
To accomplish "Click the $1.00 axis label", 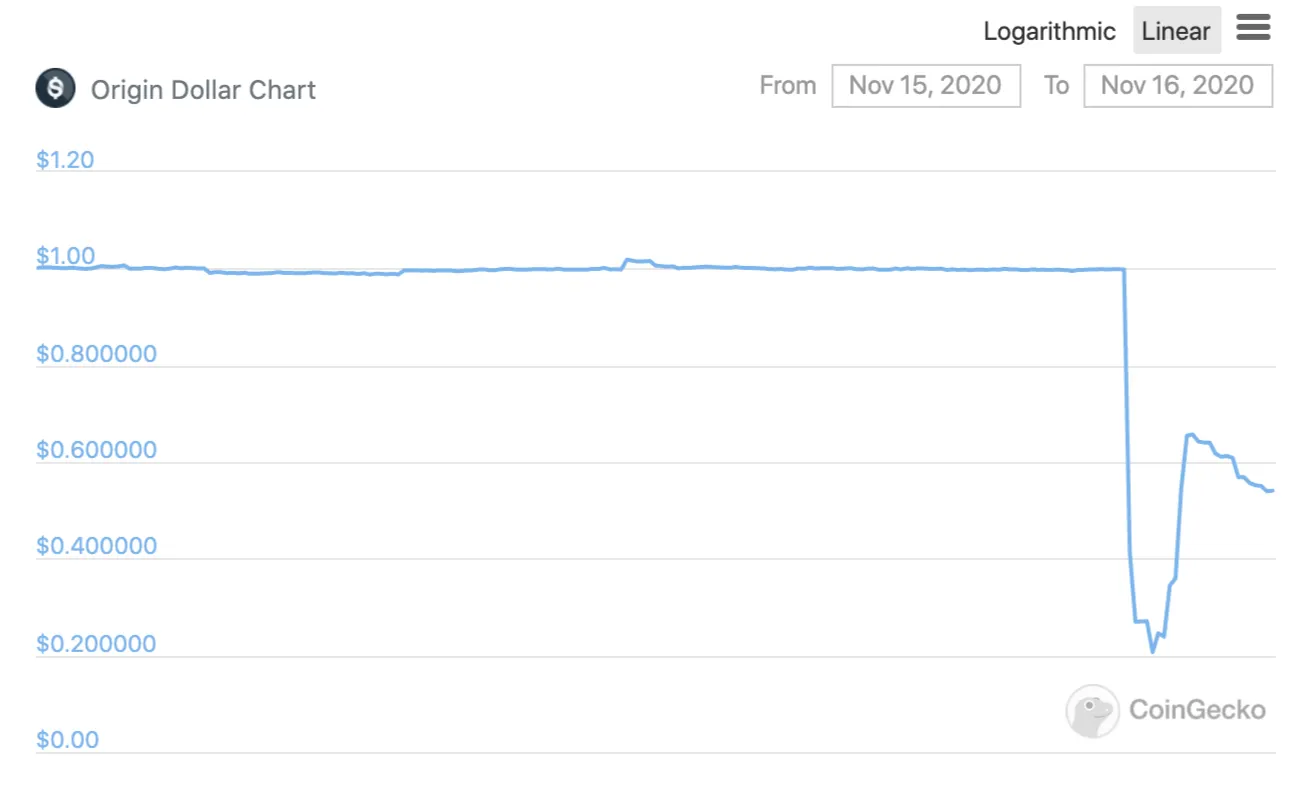I will [x=65, y=257].
